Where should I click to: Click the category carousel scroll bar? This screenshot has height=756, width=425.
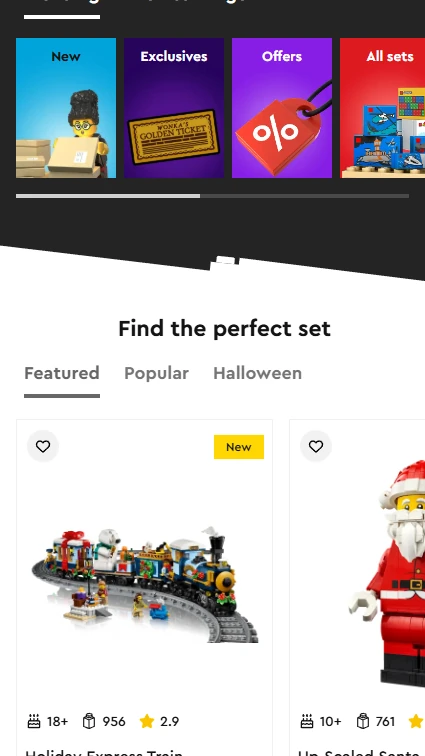click(212, 196)
